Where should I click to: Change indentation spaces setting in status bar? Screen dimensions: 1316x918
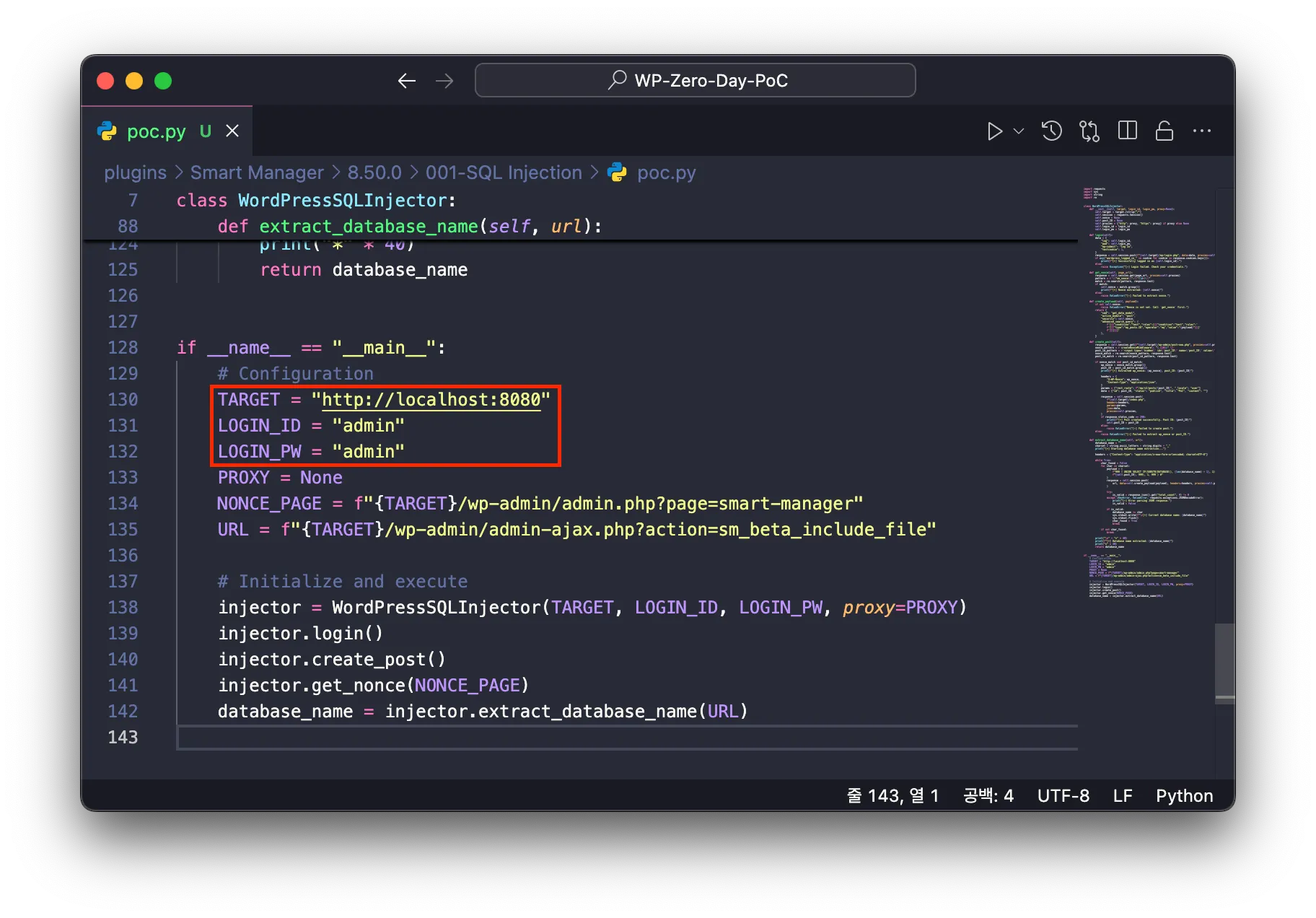[988, 795]
